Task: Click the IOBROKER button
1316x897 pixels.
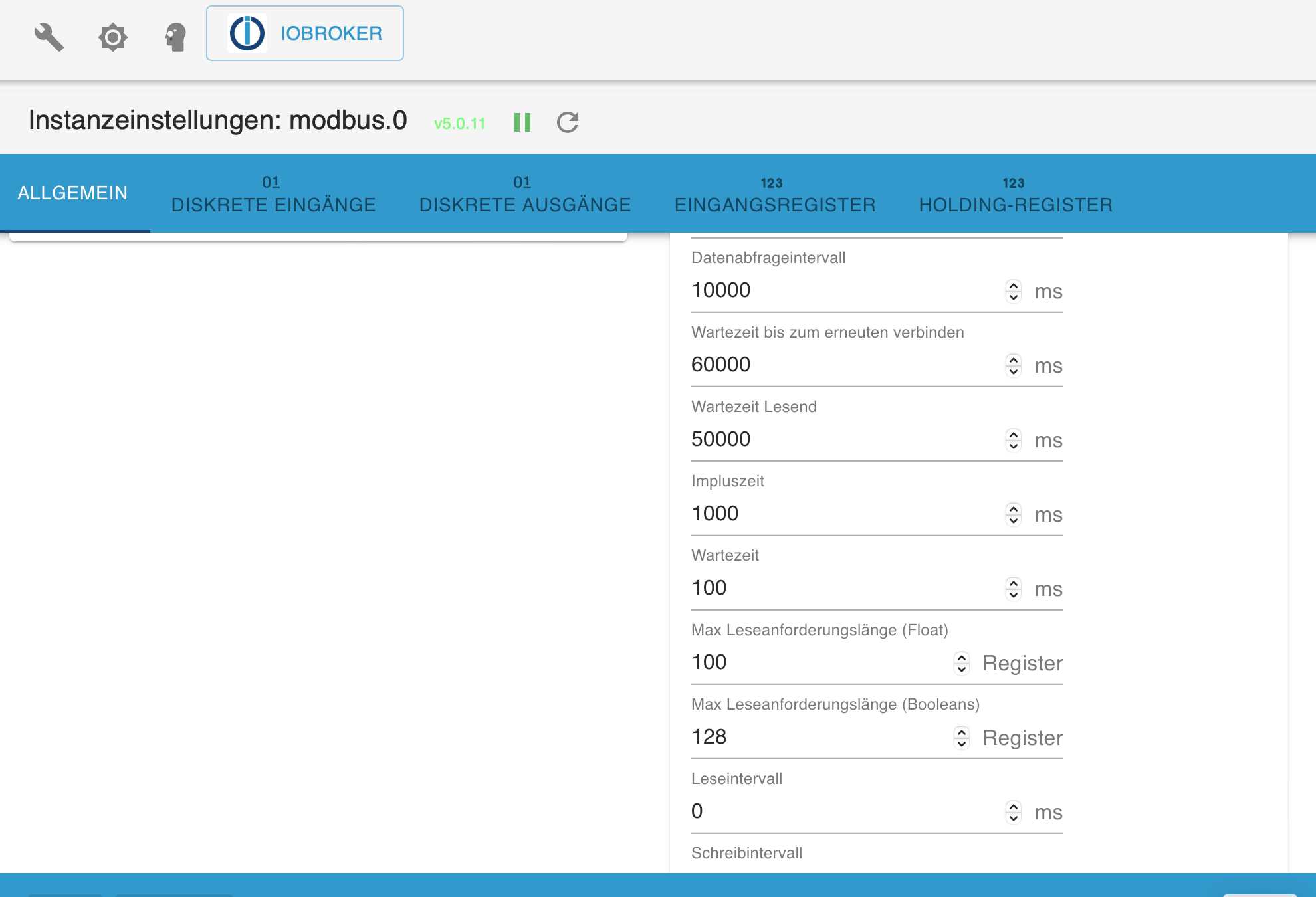Action: point(305,33)
